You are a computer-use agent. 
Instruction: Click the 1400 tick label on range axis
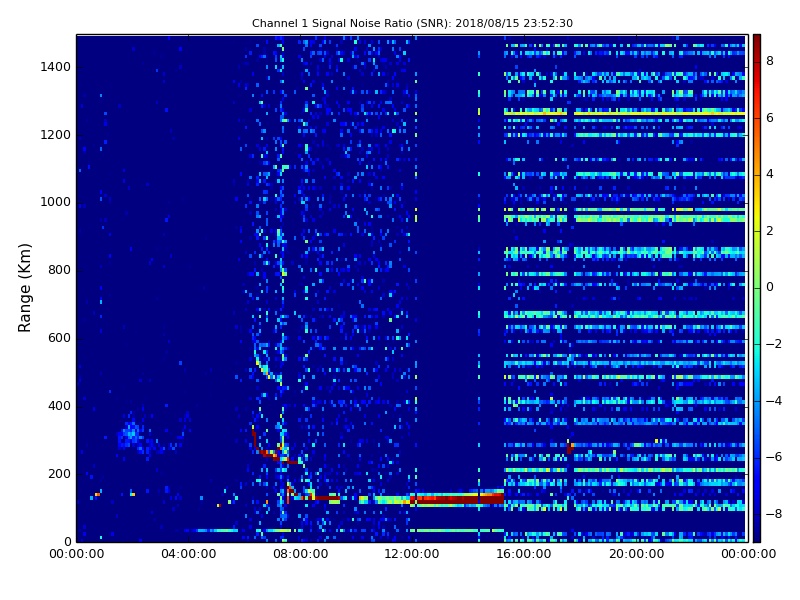(x=56, y=67)
